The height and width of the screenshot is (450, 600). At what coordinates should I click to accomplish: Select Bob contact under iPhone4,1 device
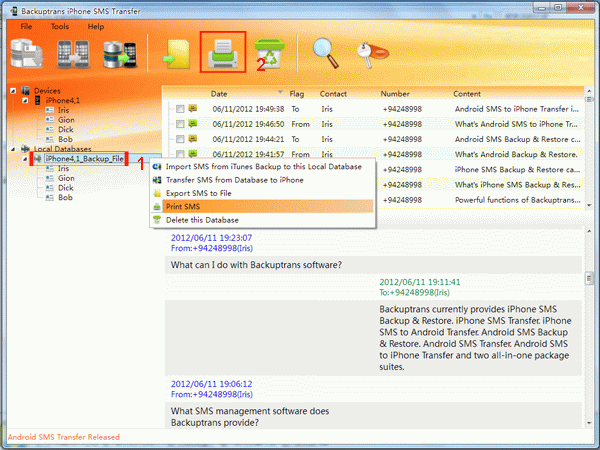point(65,139)
